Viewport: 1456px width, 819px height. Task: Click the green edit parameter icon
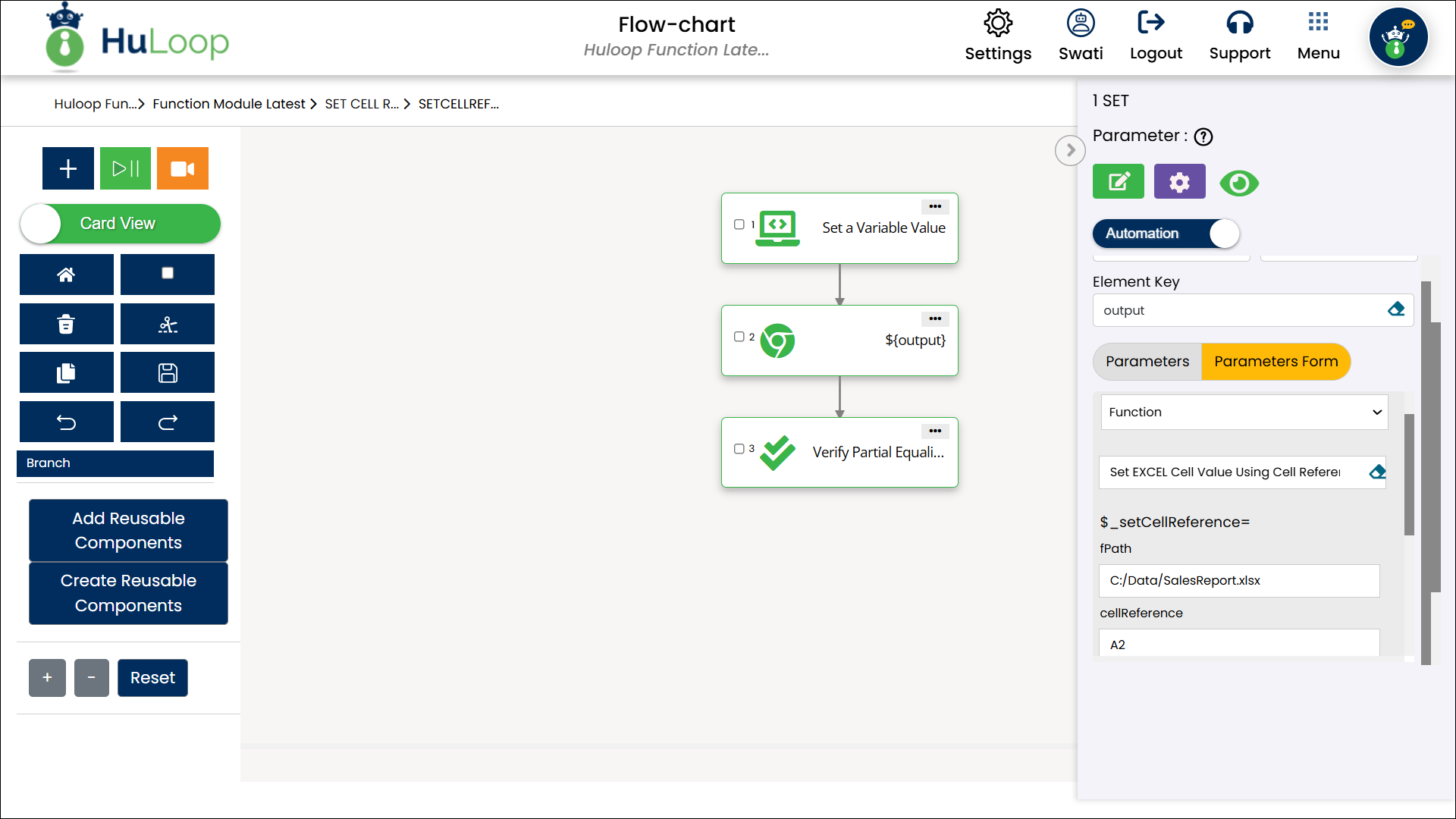tap(1118, 182)
